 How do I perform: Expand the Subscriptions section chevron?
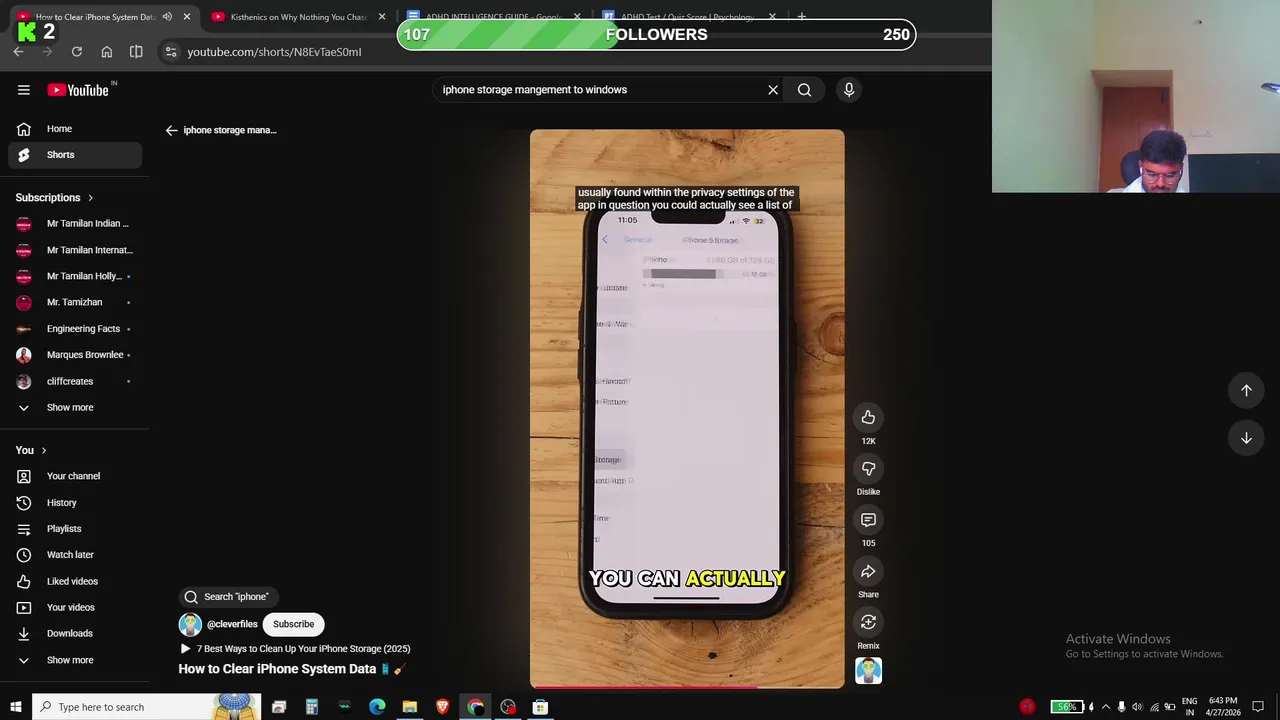[90, 198]
